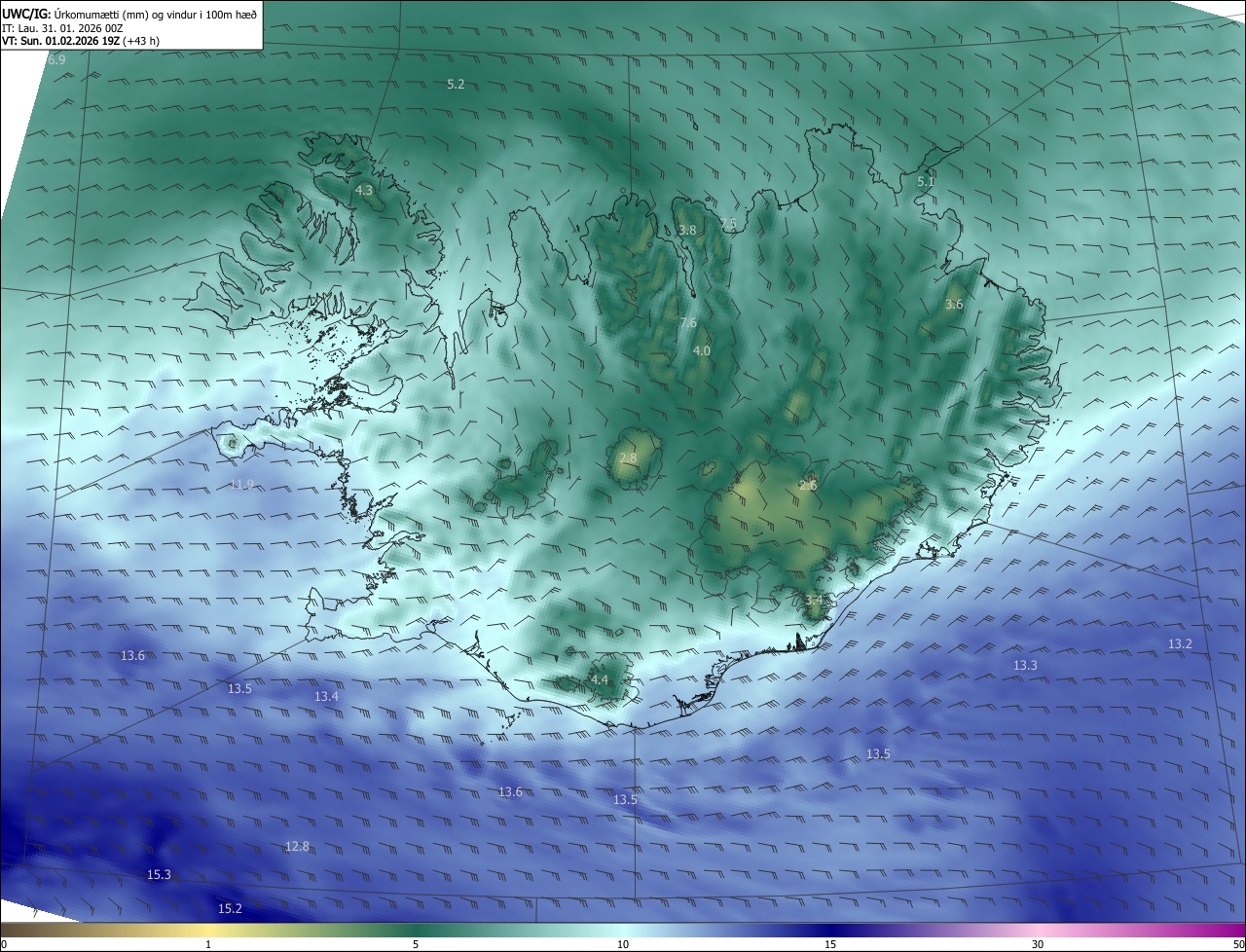
Task: Click the 4.4 value label
Action: coord(600,679)
